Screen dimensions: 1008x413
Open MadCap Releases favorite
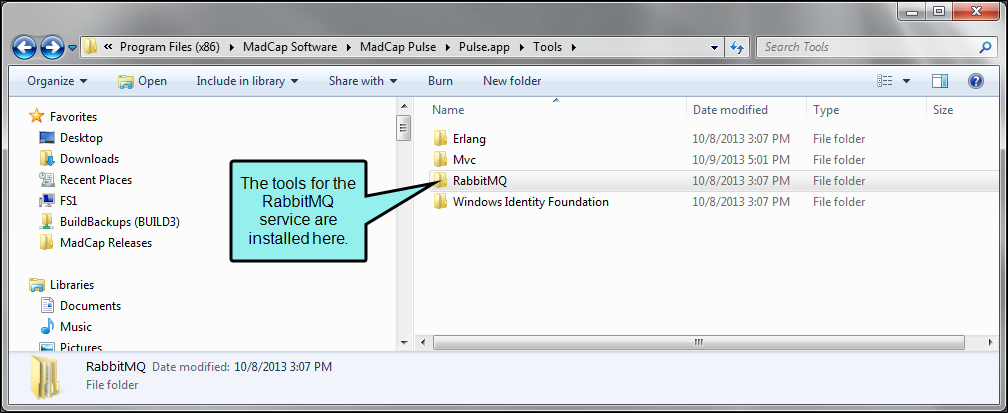(106, 243)
